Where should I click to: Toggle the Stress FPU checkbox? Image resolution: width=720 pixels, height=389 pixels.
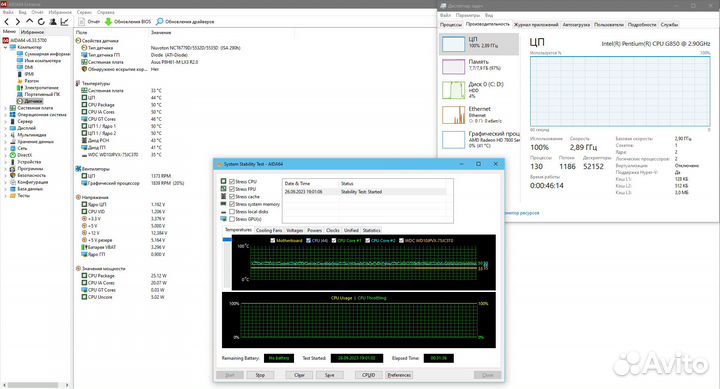coord(232,189)
